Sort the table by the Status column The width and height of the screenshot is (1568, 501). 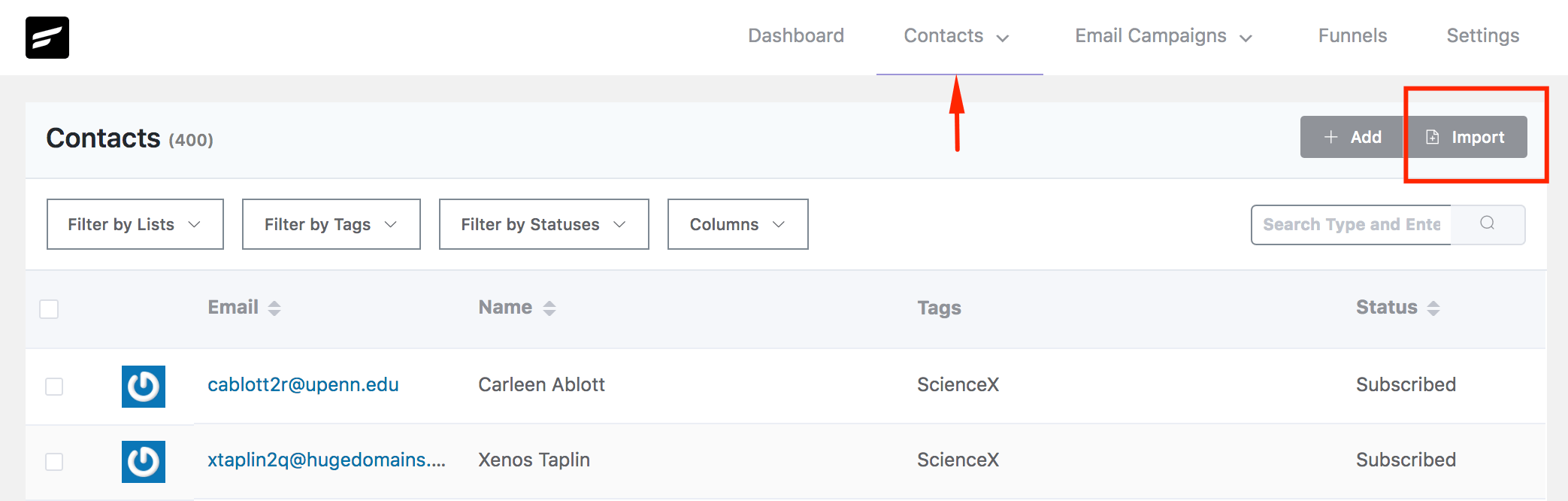click(1433, 308)
